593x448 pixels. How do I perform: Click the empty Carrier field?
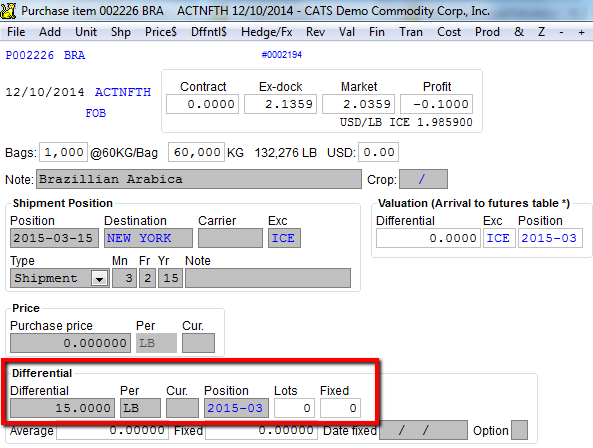(x=230, y=238)
